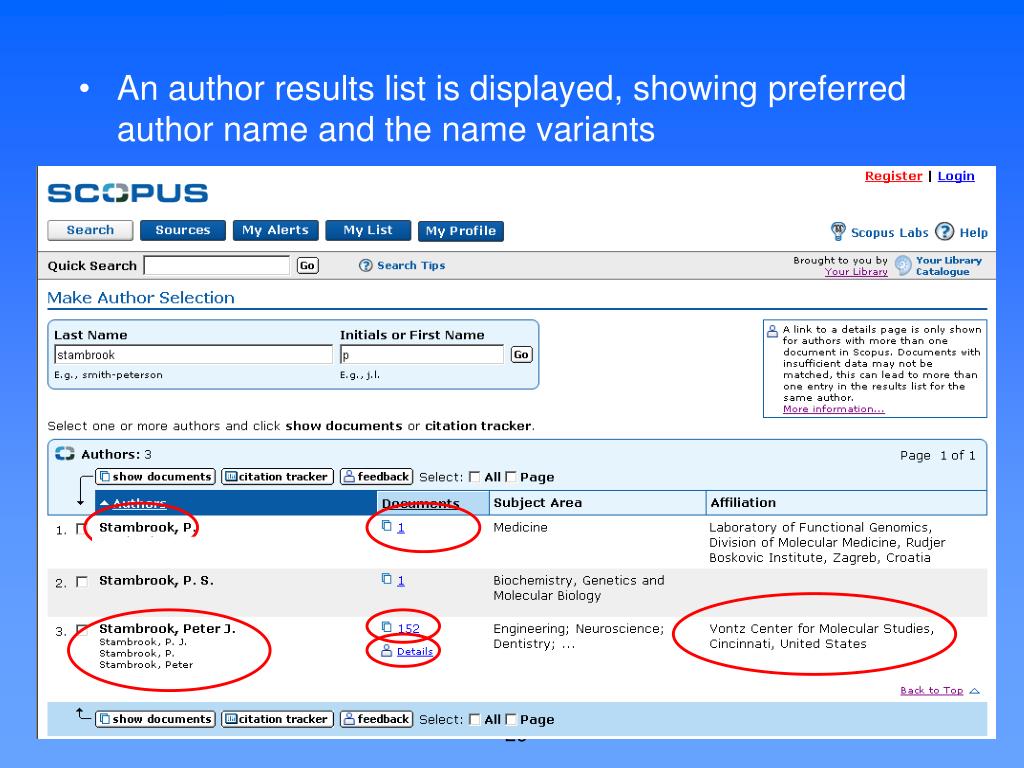Focus the Last Name field
This screenshot has height=768, width=1024.
click(193, 355)
